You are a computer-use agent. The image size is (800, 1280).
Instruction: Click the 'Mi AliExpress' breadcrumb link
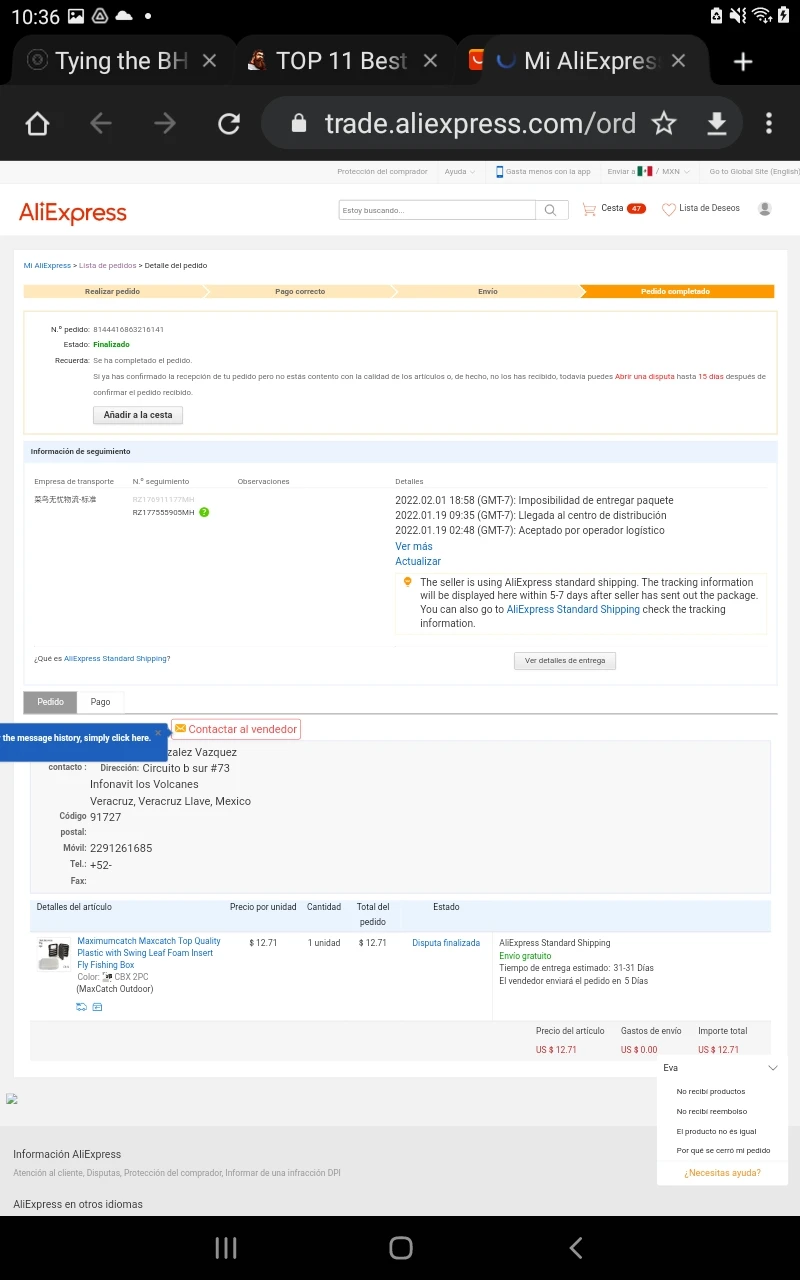(47, 266)
